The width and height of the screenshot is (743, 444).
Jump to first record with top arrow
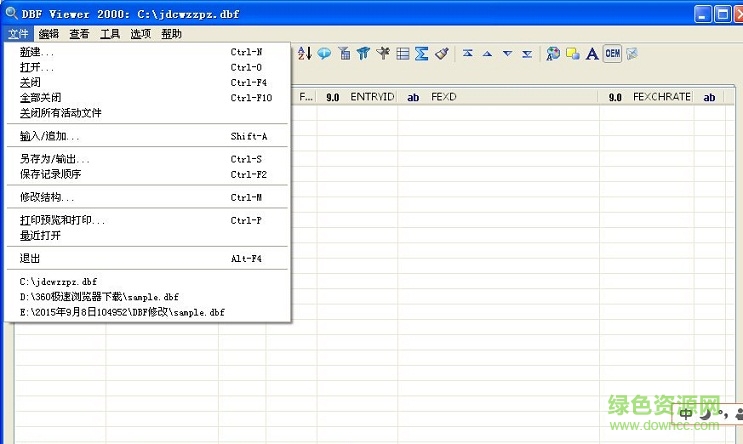click(468, 54)
